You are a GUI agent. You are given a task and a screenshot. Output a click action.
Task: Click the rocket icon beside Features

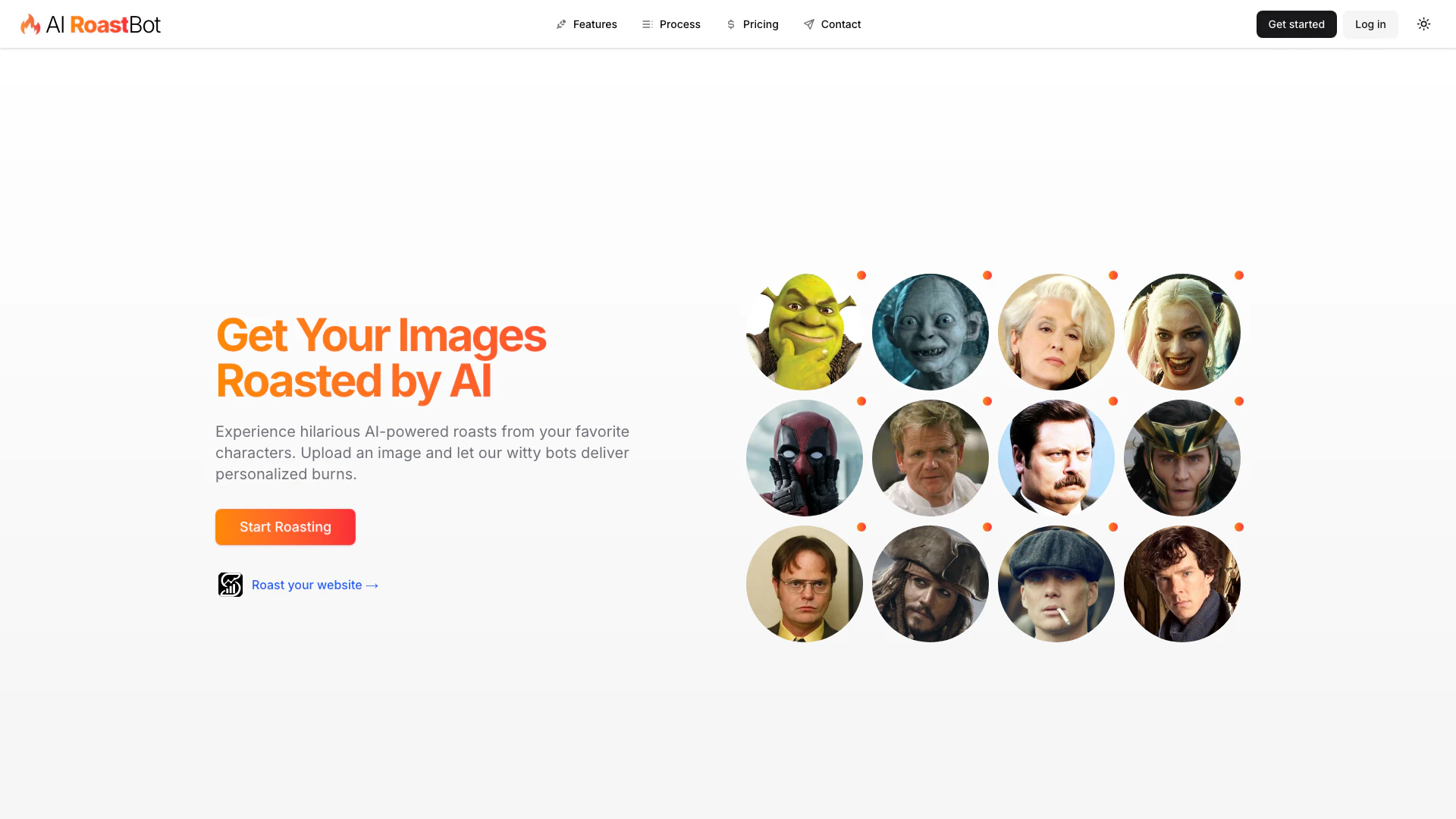pos(561,24)
